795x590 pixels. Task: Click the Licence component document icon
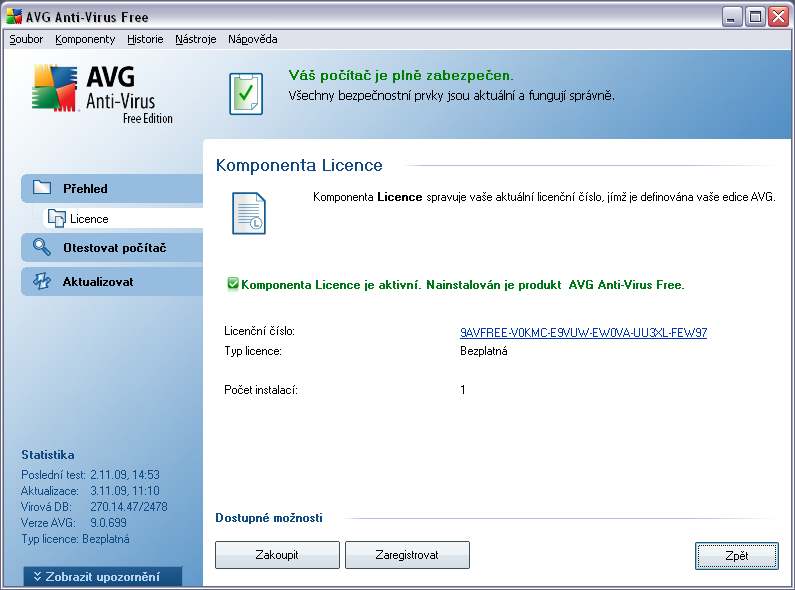coord(248,213)
